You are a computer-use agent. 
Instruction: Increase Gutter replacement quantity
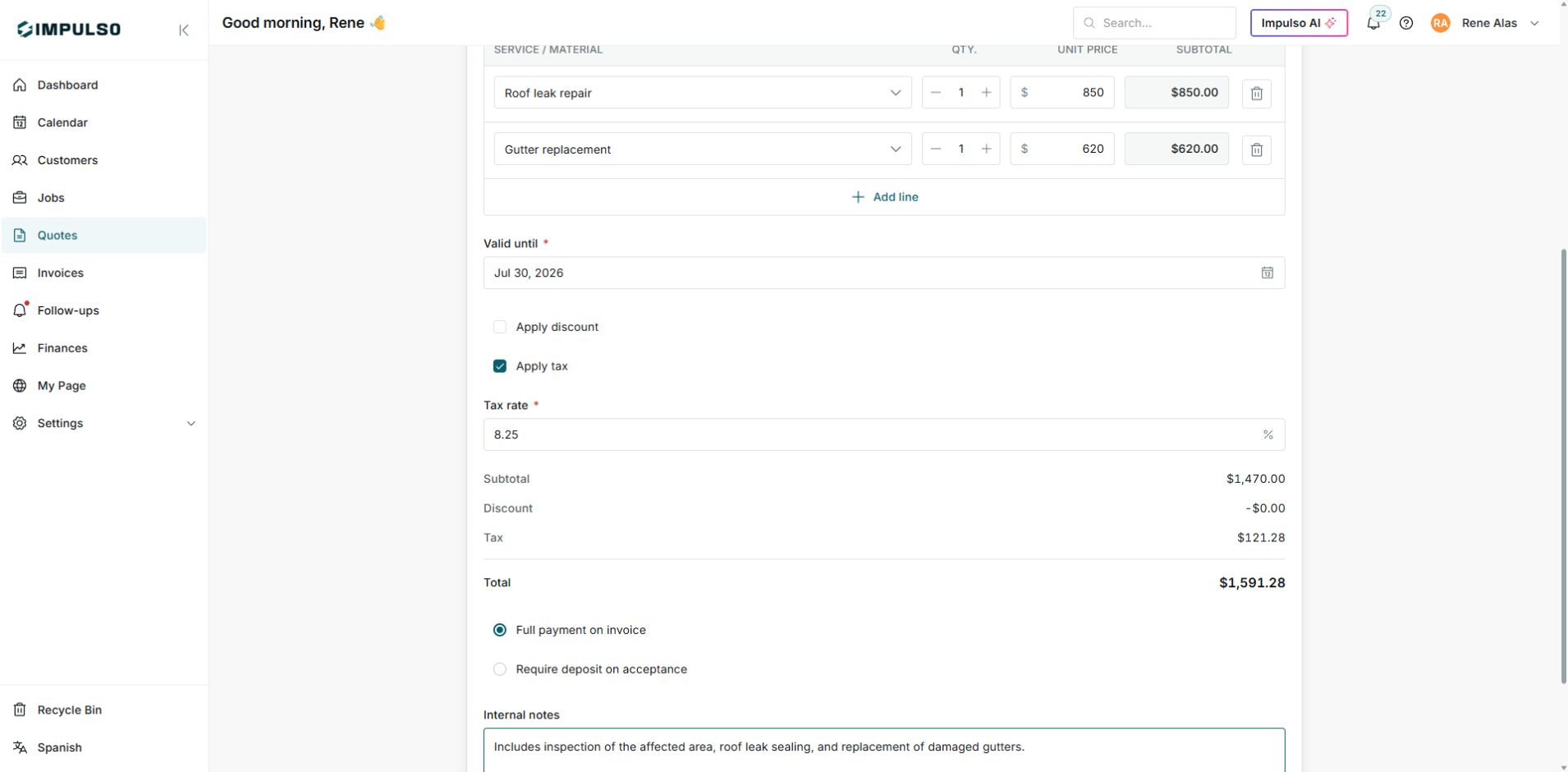tap(986, 149)
